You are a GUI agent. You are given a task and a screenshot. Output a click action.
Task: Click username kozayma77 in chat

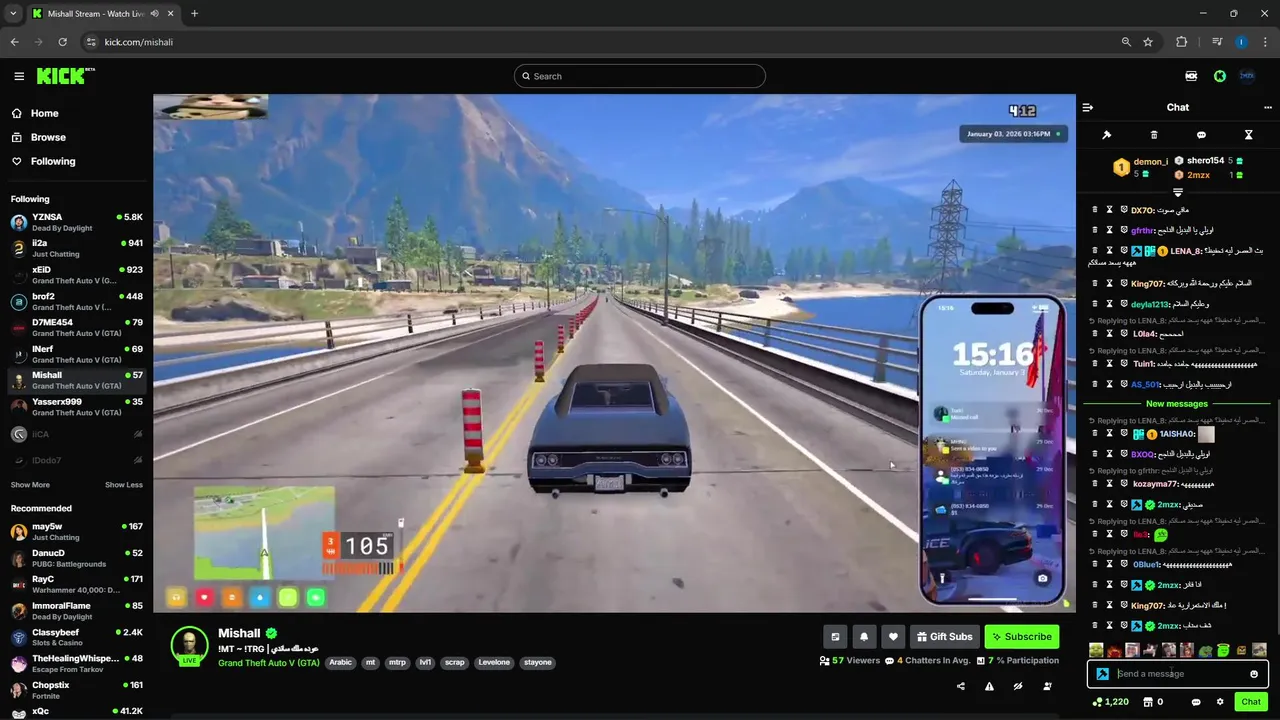click(x=1156, y=484)
